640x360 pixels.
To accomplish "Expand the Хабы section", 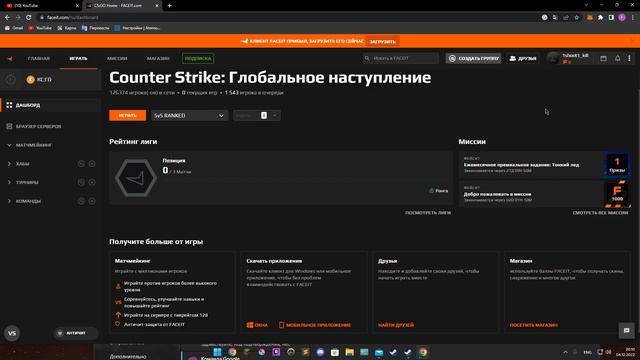I will tap(9, 164).
